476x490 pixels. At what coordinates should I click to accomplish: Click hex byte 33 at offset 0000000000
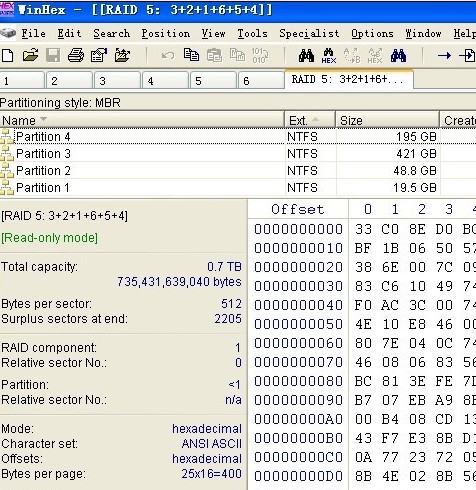tap(363, 229)
